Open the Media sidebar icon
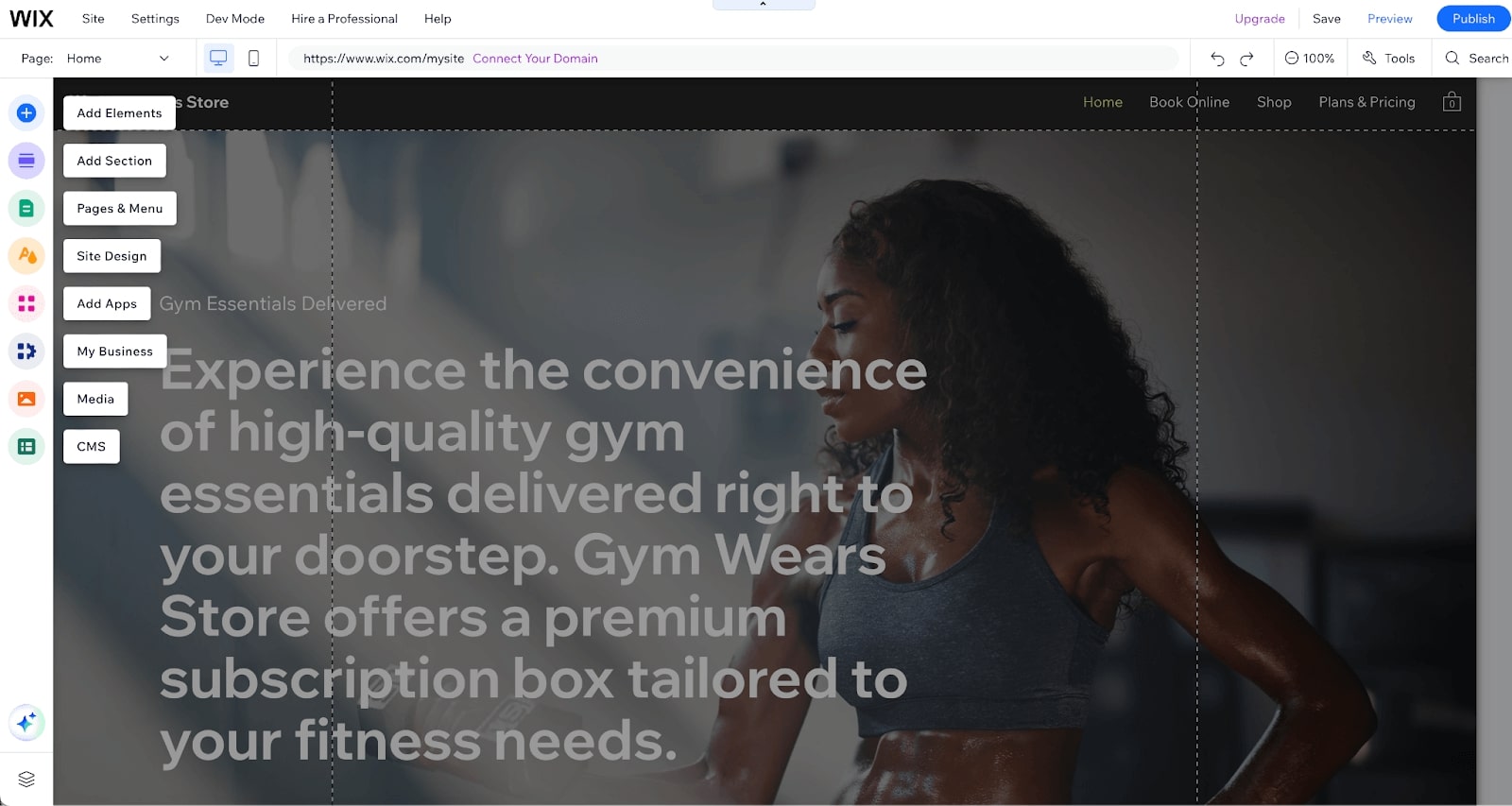Screen dimensions: 1512x806 (x=26, y=399)
